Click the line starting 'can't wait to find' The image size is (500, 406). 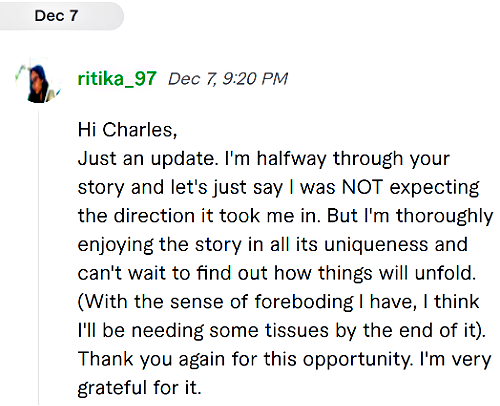coord(277,273)
